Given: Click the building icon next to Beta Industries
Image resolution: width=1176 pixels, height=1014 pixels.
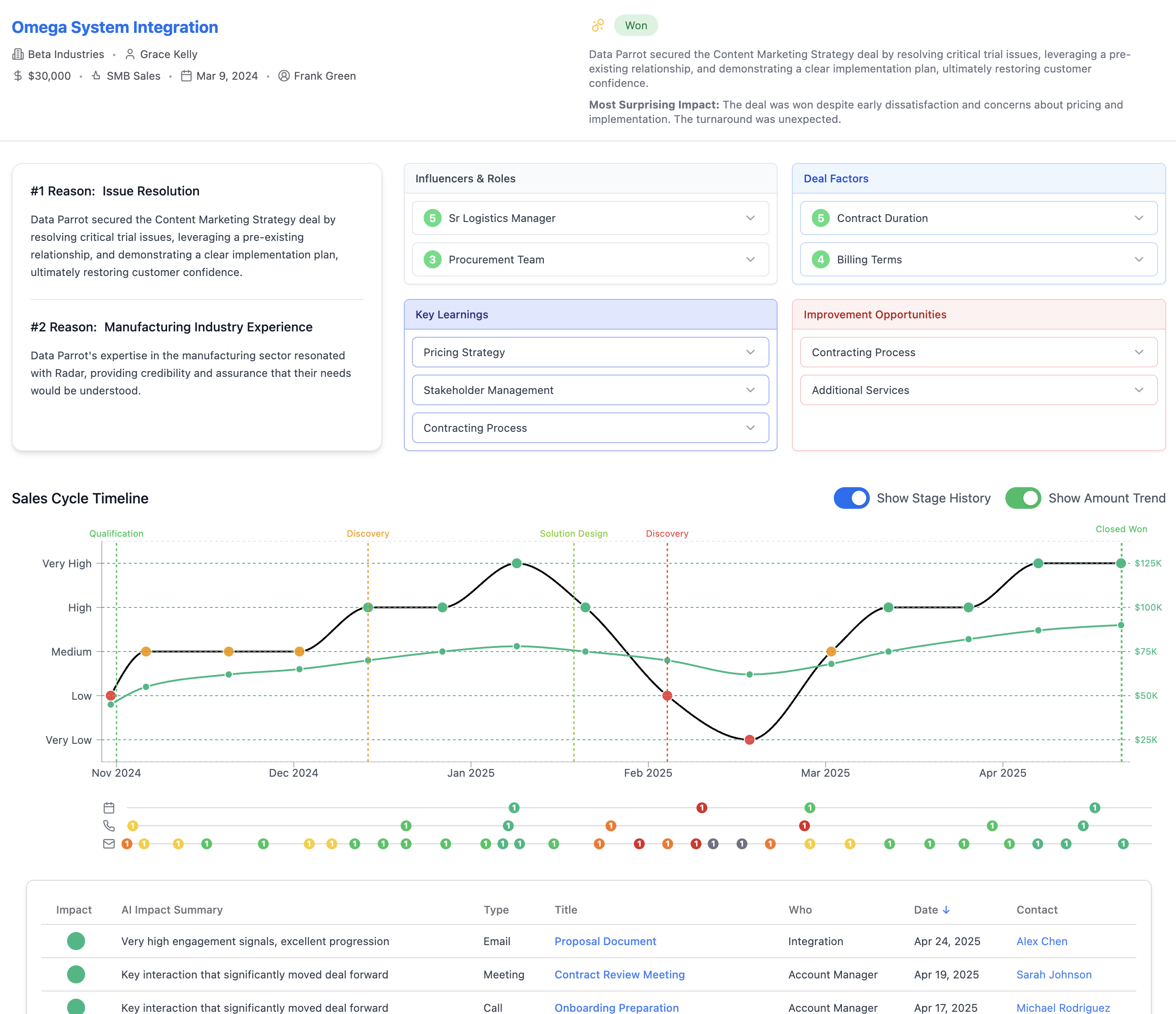Looking at the screenshot, I should point(18,54).
